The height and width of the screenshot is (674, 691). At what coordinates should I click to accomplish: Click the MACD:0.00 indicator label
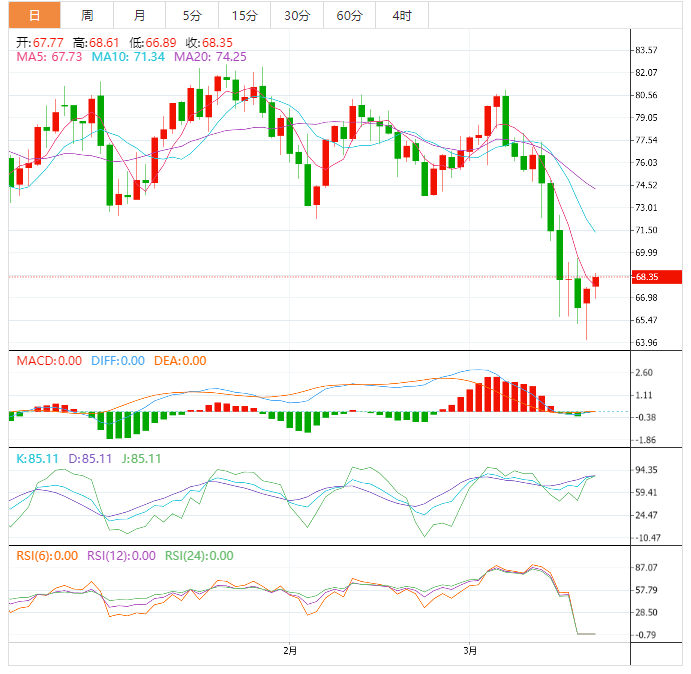click(x=50, y=361)
